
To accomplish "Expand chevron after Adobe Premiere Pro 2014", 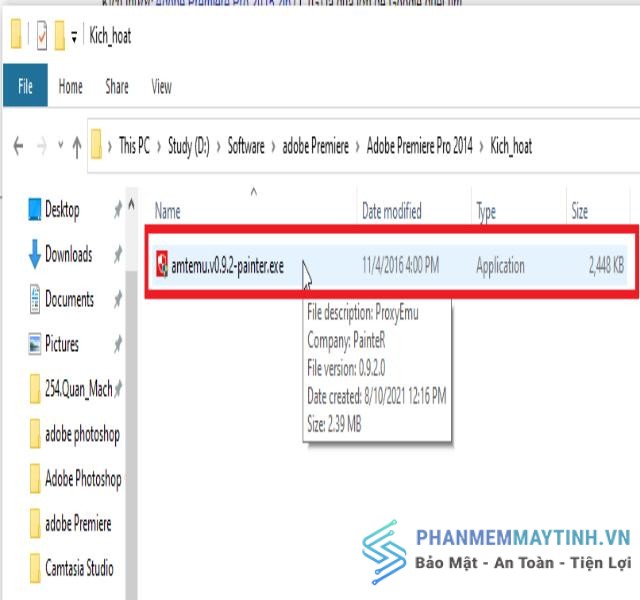I will tap(481, 146).
